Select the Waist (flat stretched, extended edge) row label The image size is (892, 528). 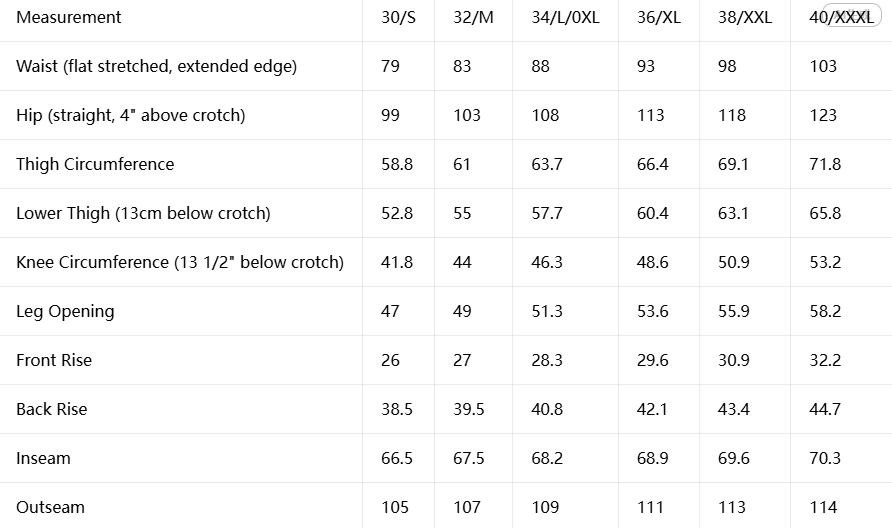click(x=156, y=66)
